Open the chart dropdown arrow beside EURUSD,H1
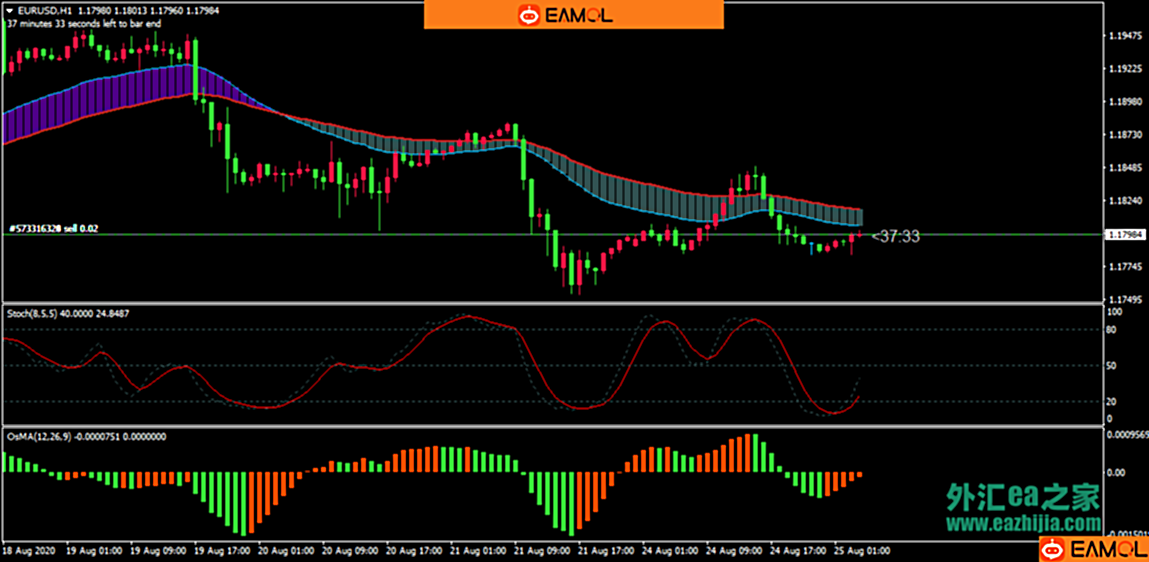This screenshot has height=562, width=1149. pyautogui.click(x=9, y=10)
